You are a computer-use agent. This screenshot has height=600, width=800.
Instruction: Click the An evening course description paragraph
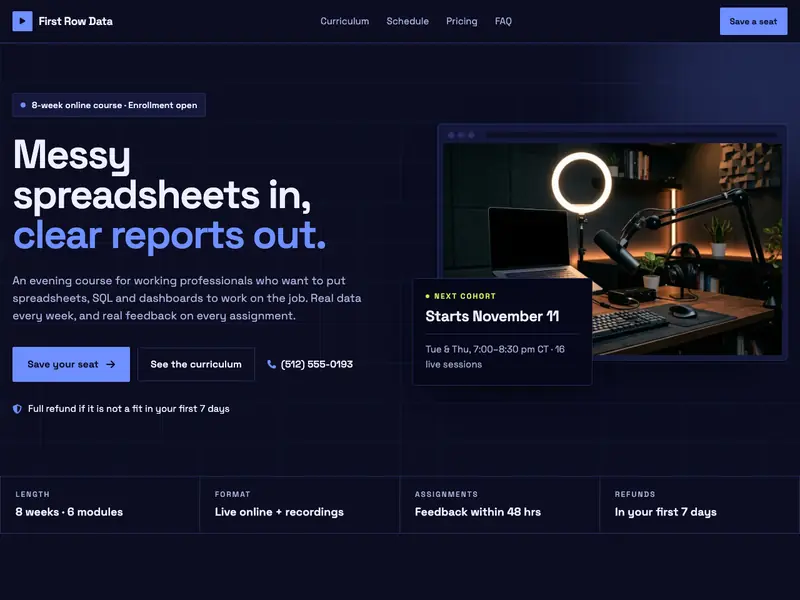(187, 298)
